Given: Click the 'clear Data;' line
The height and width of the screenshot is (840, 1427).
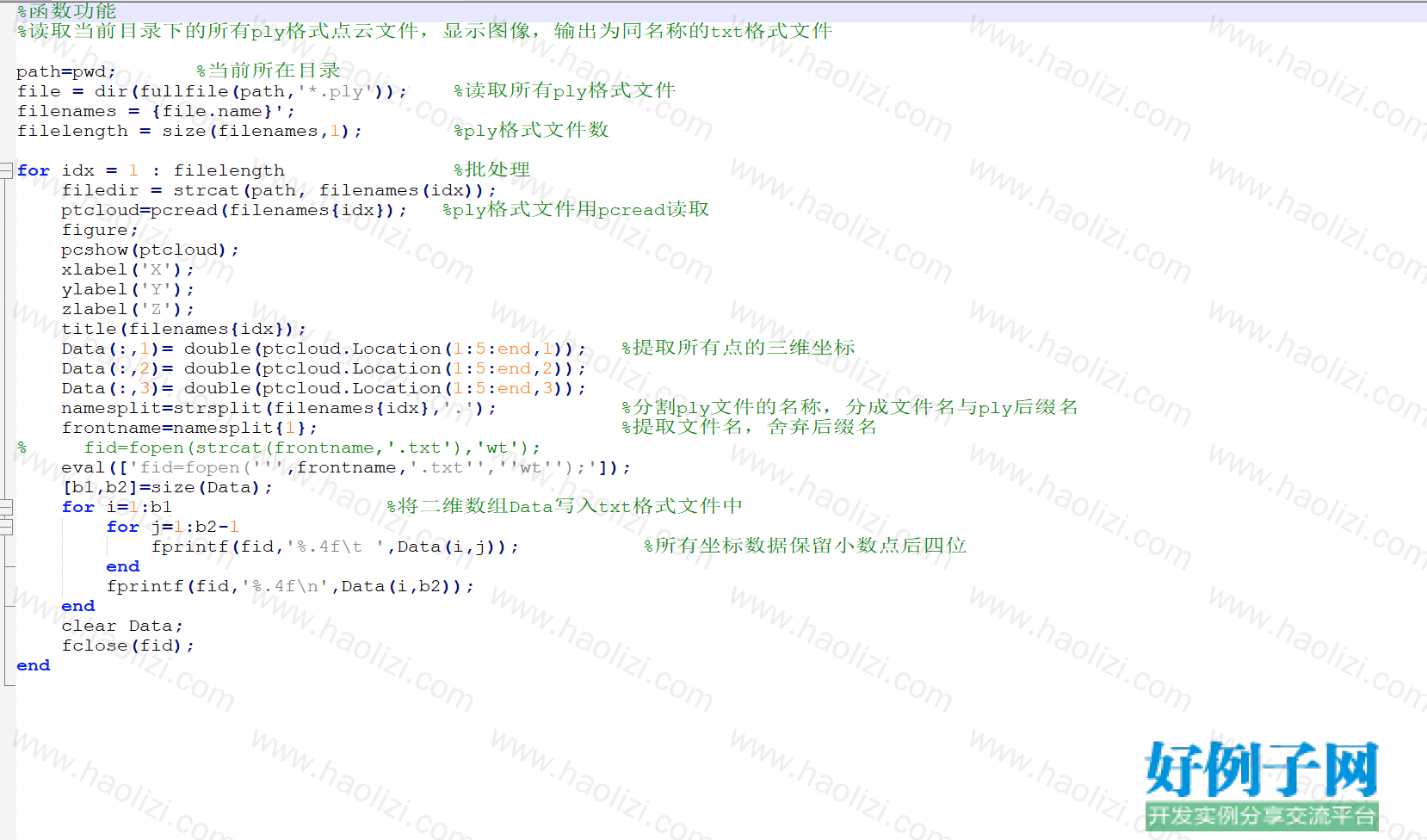Looking at the screenshot, I should point(122,626).
